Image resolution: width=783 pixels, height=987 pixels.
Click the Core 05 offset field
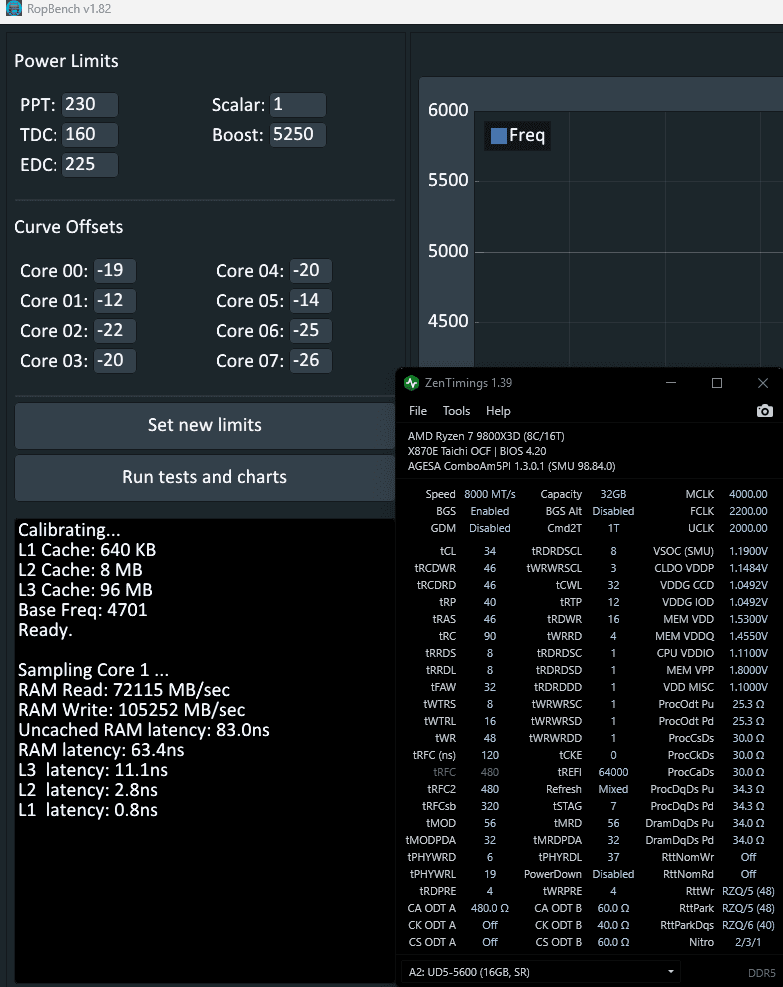pos(310,301)
